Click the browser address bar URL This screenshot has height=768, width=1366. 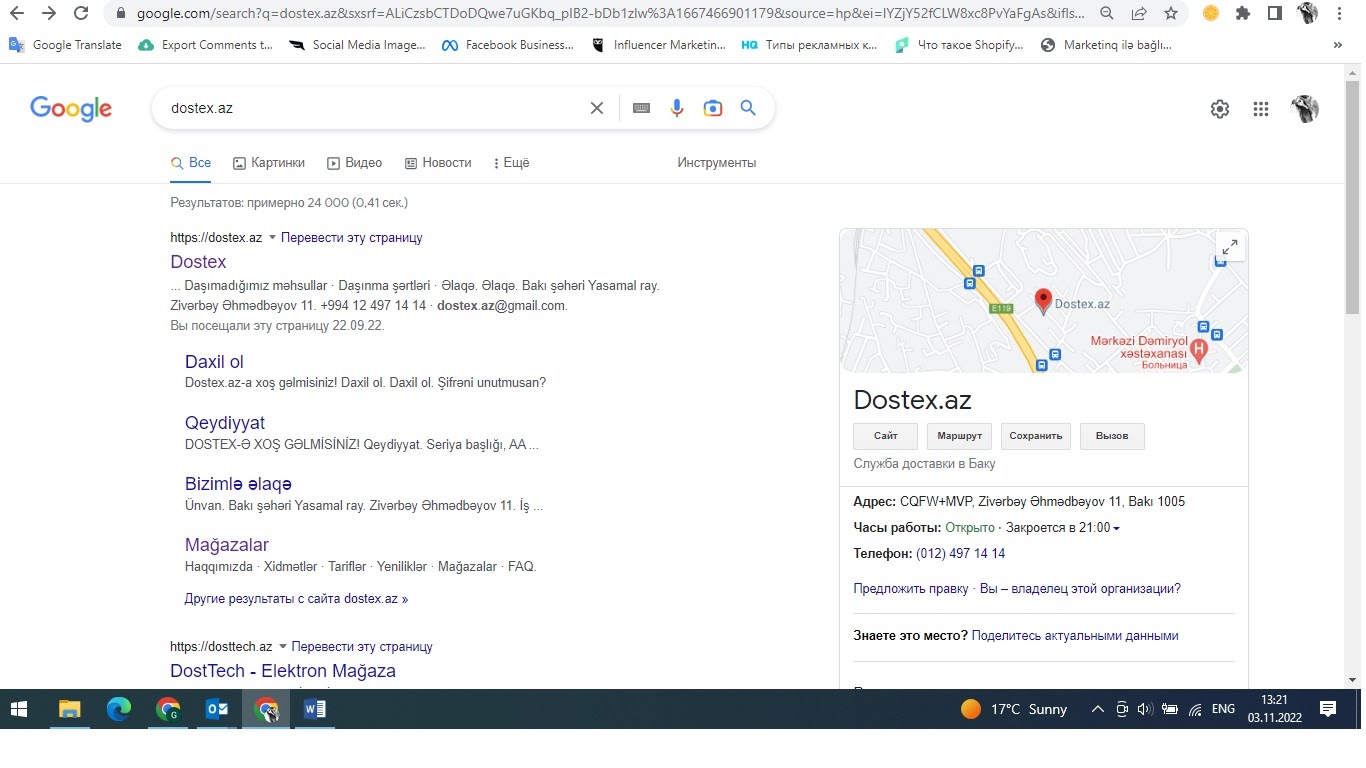click(610, 14)
